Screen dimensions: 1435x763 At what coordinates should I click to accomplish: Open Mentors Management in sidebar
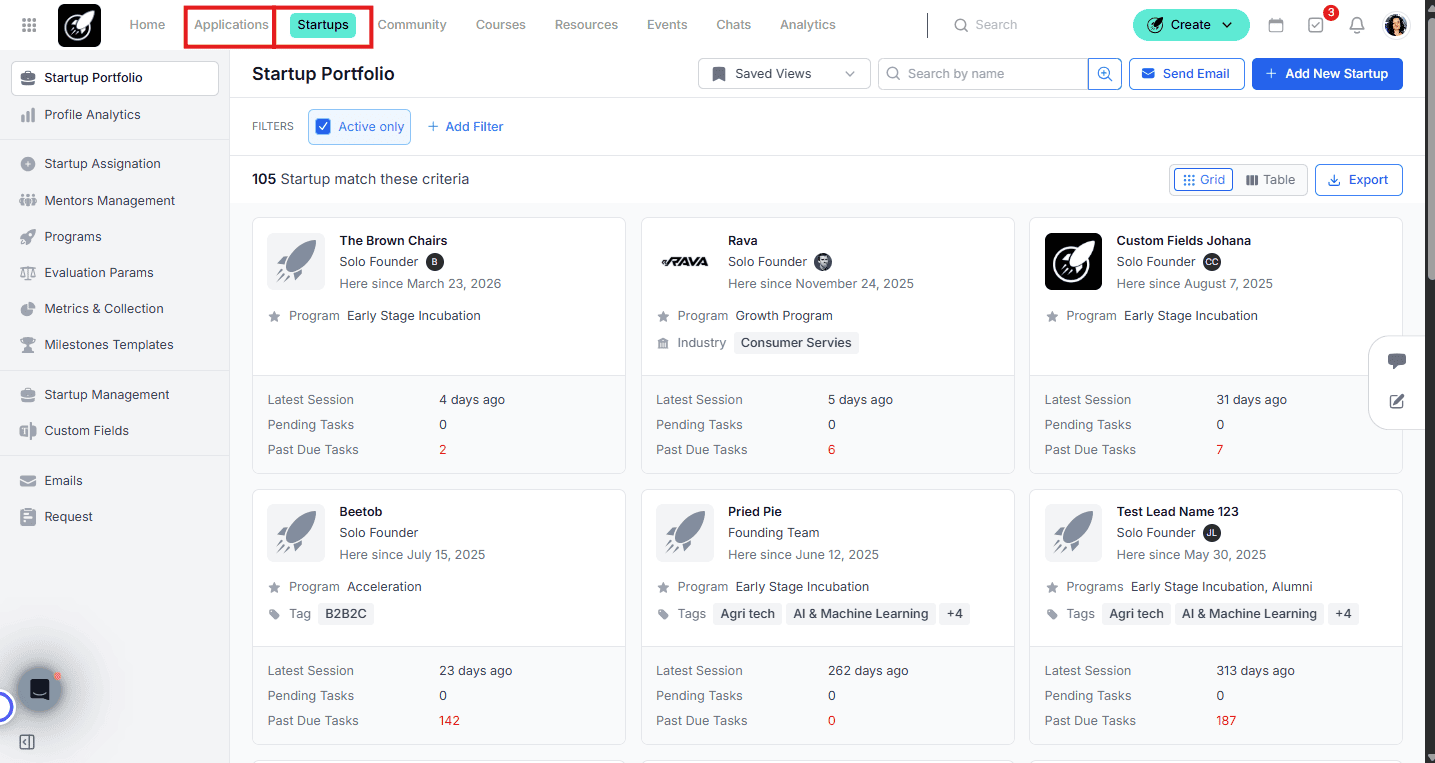pyautogui.click(x=109, y=201)
